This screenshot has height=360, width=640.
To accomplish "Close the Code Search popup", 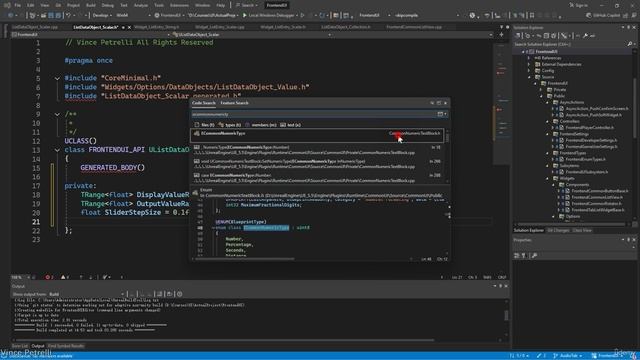I will (445, 103).
